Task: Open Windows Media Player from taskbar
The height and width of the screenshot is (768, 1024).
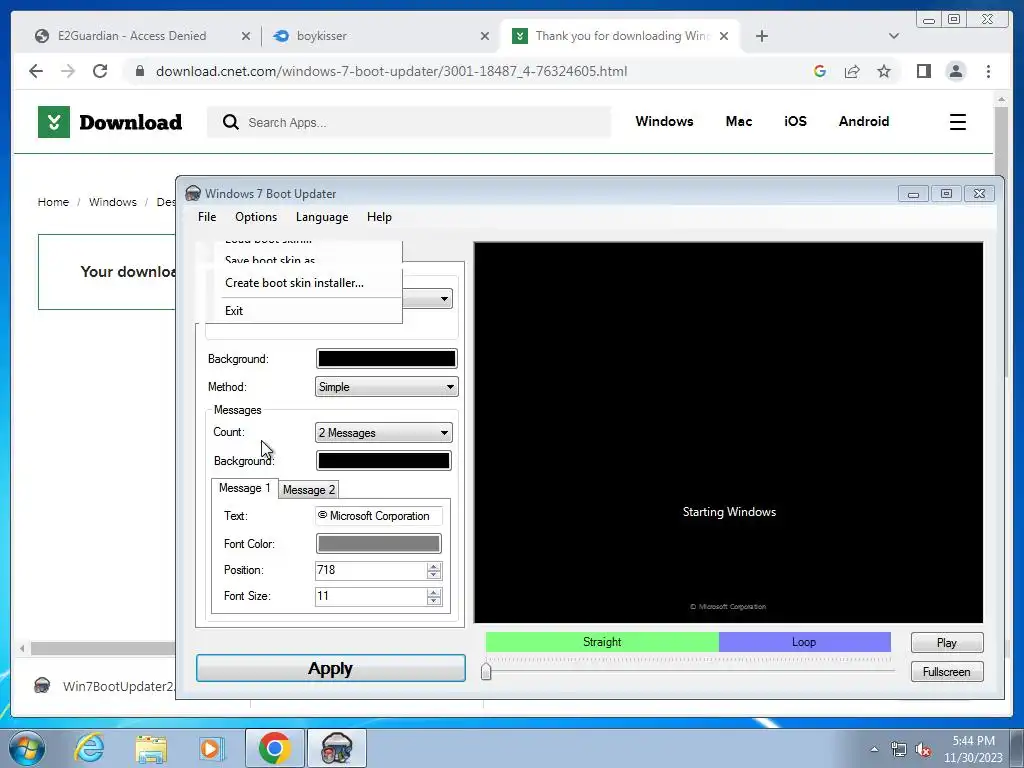Action: (212, 748)
